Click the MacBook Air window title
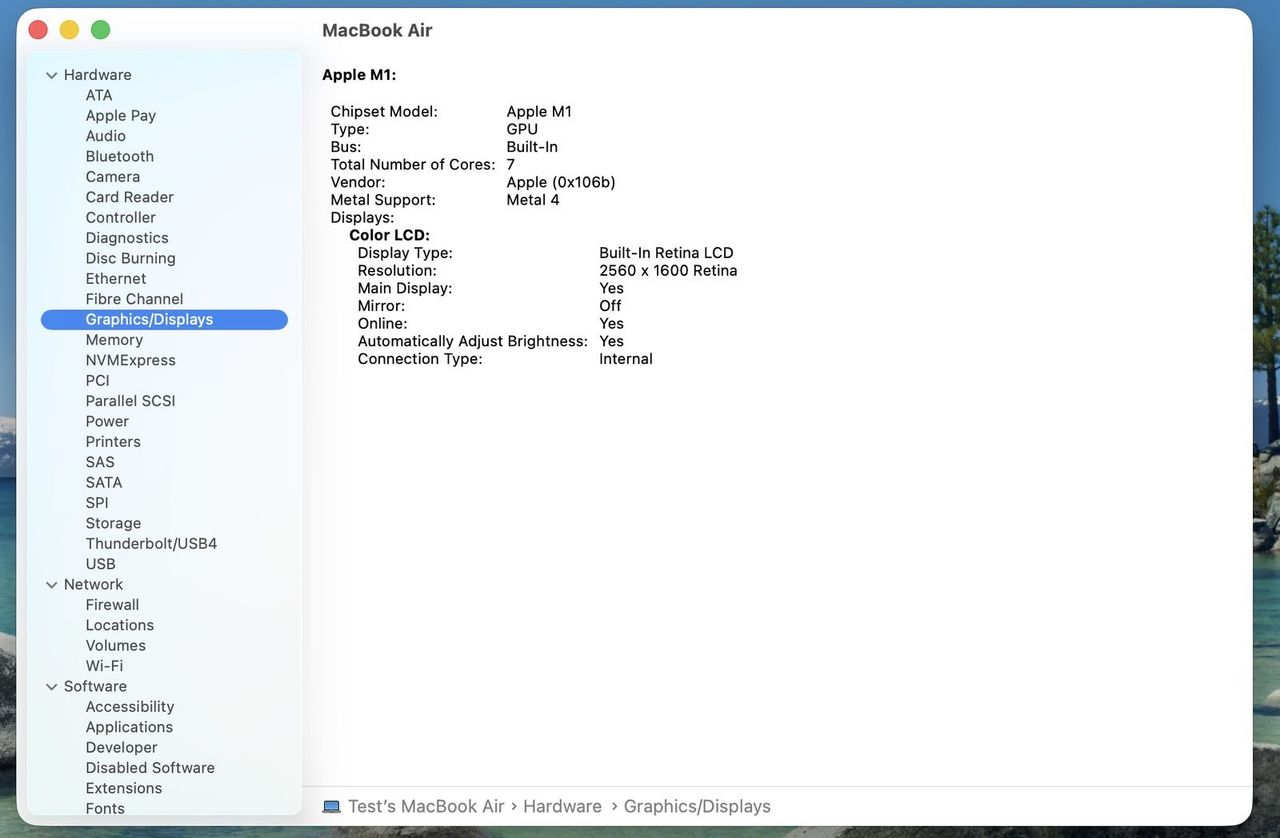Image resolution: width=1280 pixels, height=838 pixels. point(377,30)
